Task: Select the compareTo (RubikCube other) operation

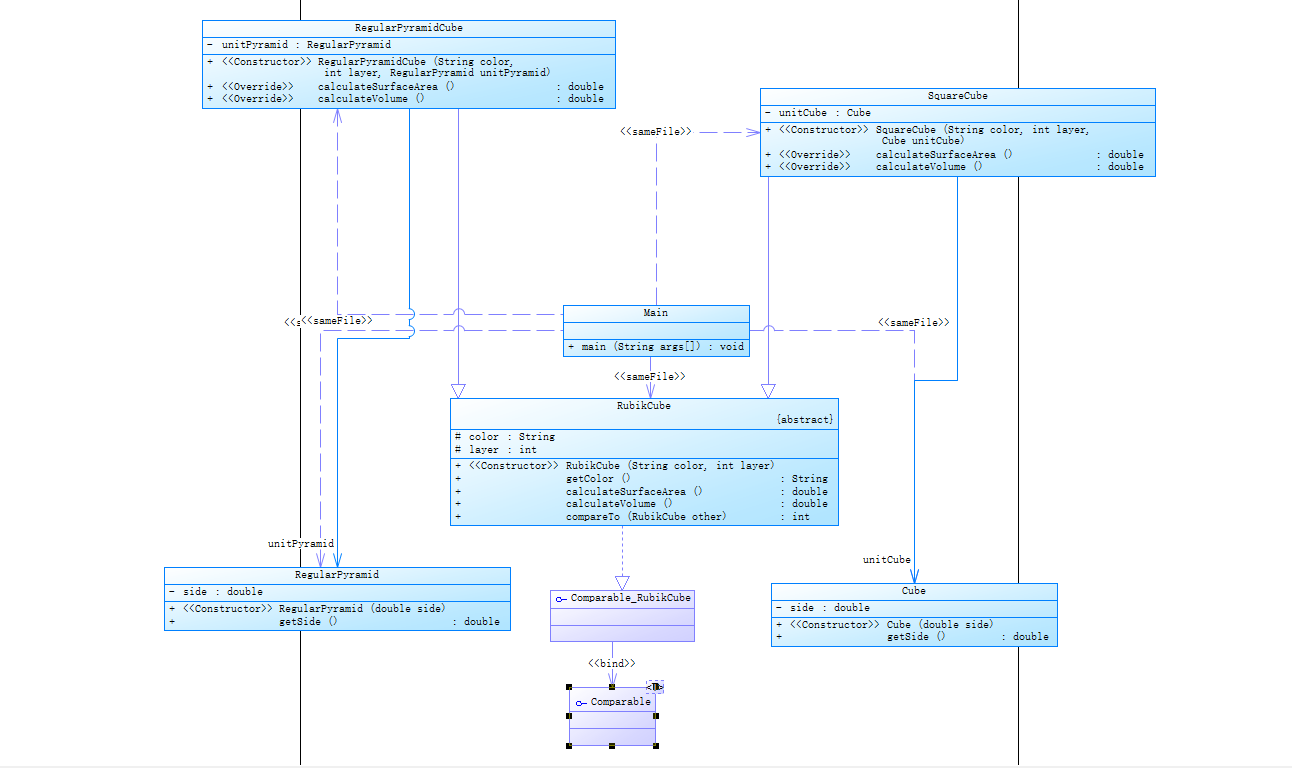Action: (x=641, y=517)
